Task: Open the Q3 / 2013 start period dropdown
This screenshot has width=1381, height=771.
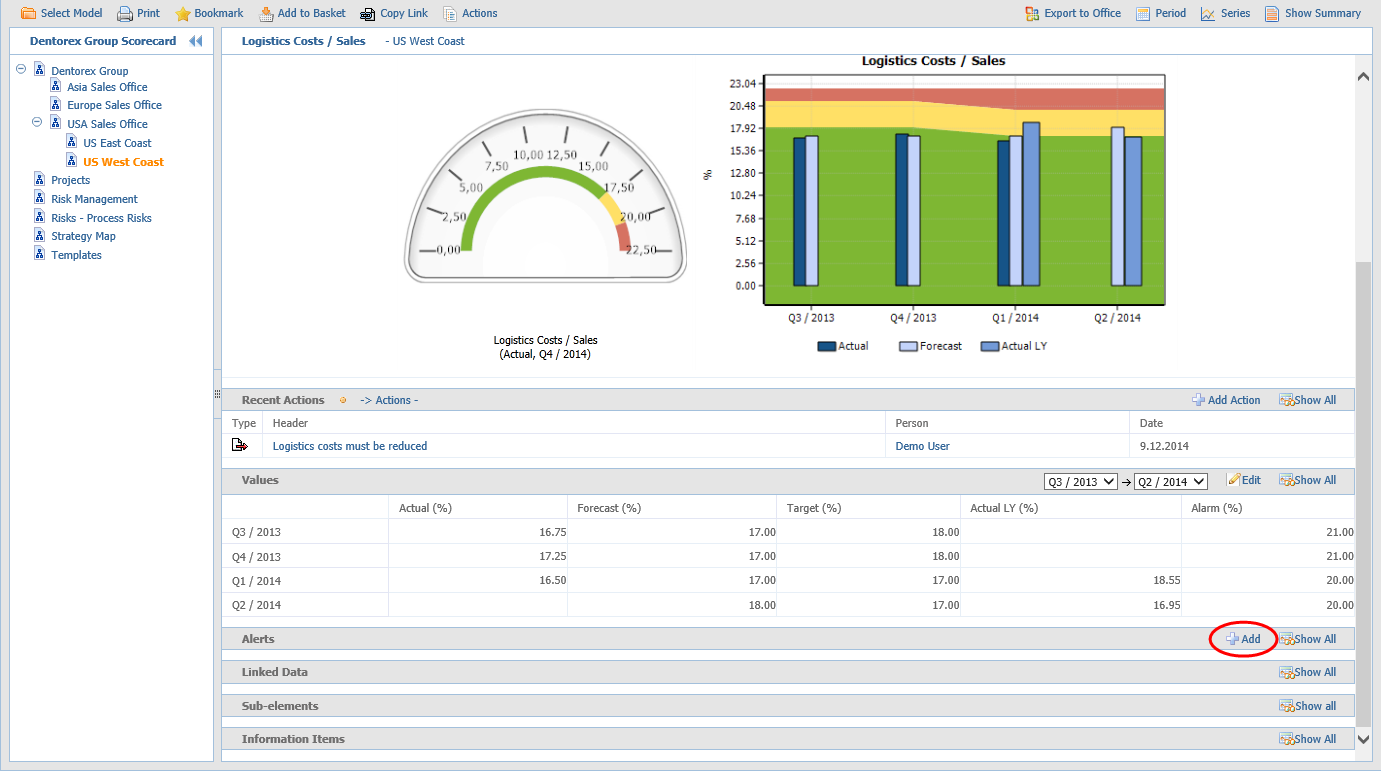Action: [x=1080, y=481]
